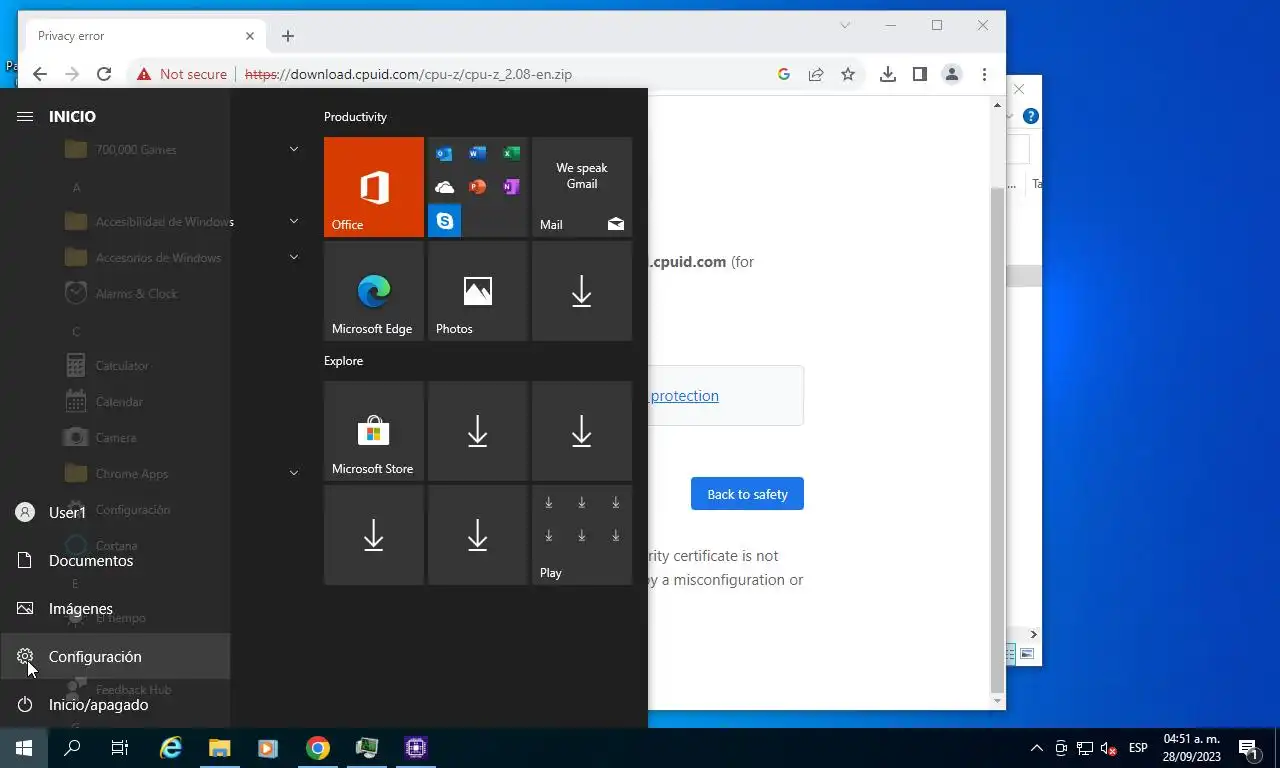Image resolution: width=1280 pixels, height=768 pixels.
Task: Select the Explore group header
Action: [343, 361]
